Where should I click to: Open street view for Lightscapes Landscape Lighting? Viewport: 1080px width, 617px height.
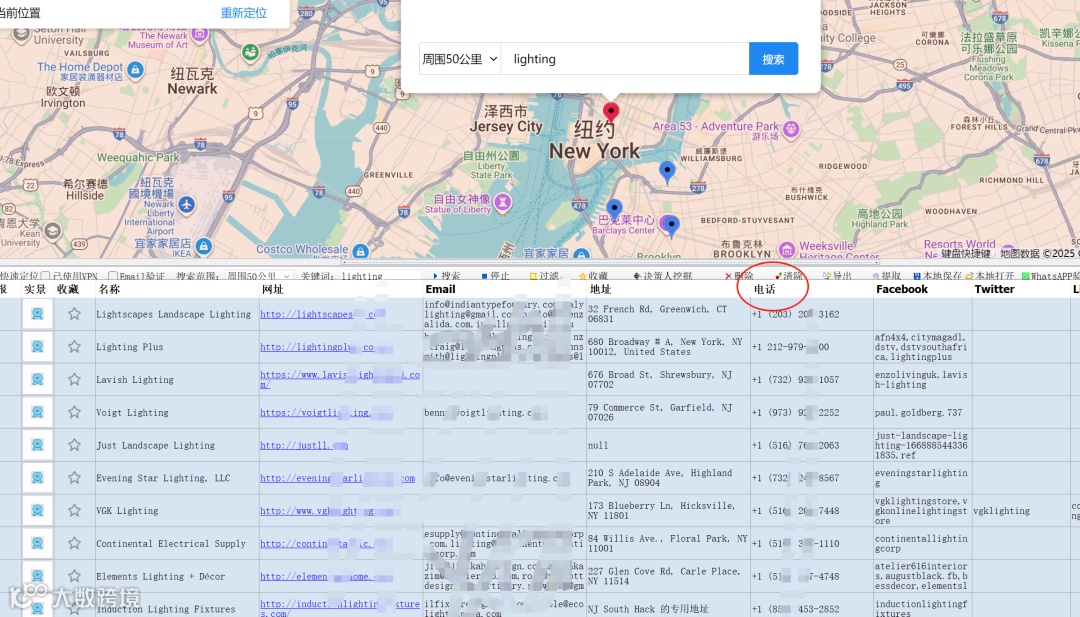[37, 314]
